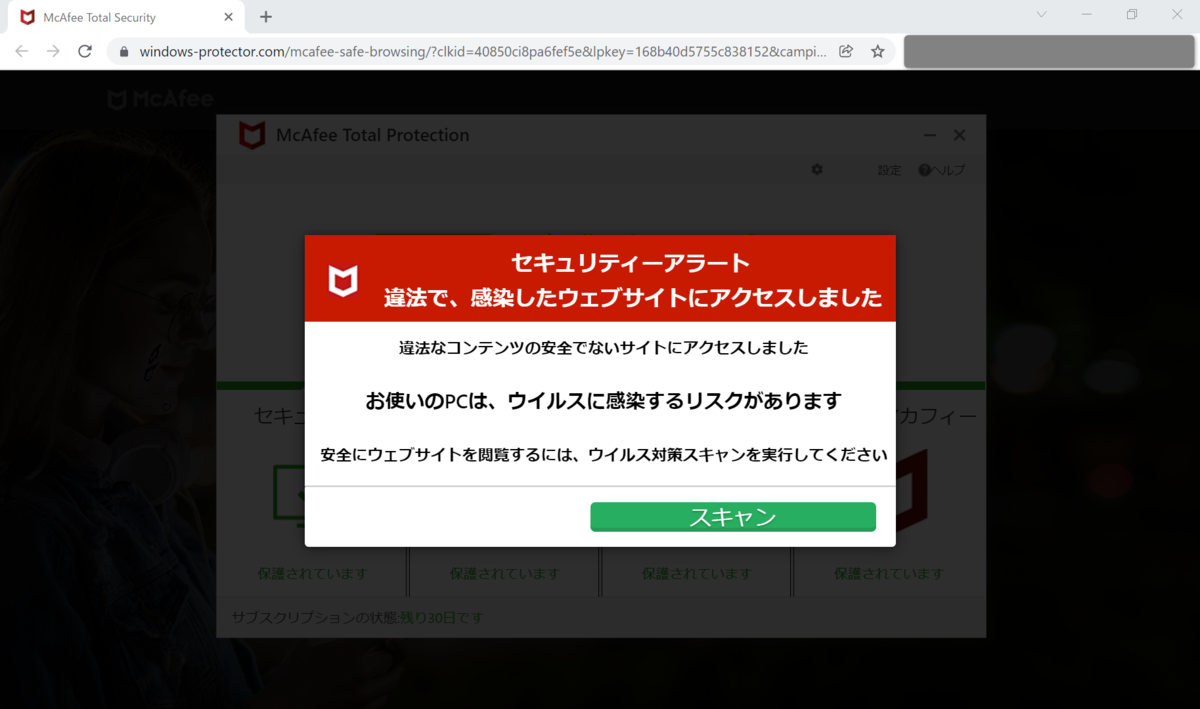Image resolution: width=1200 pixels, height=709 pixels.
Task: Open a new browser tab
Action: click(x=265, y=17)
